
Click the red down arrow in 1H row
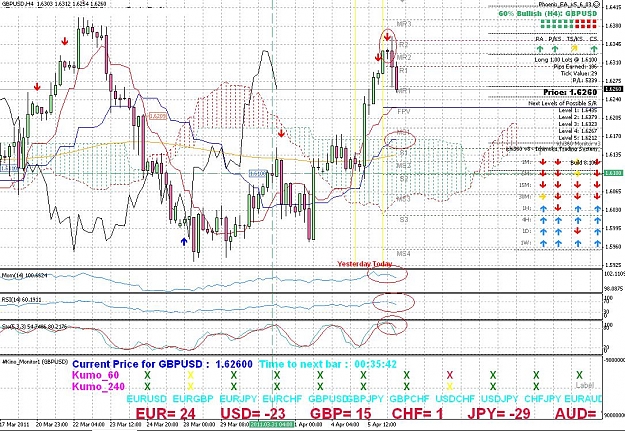point(558,208)
